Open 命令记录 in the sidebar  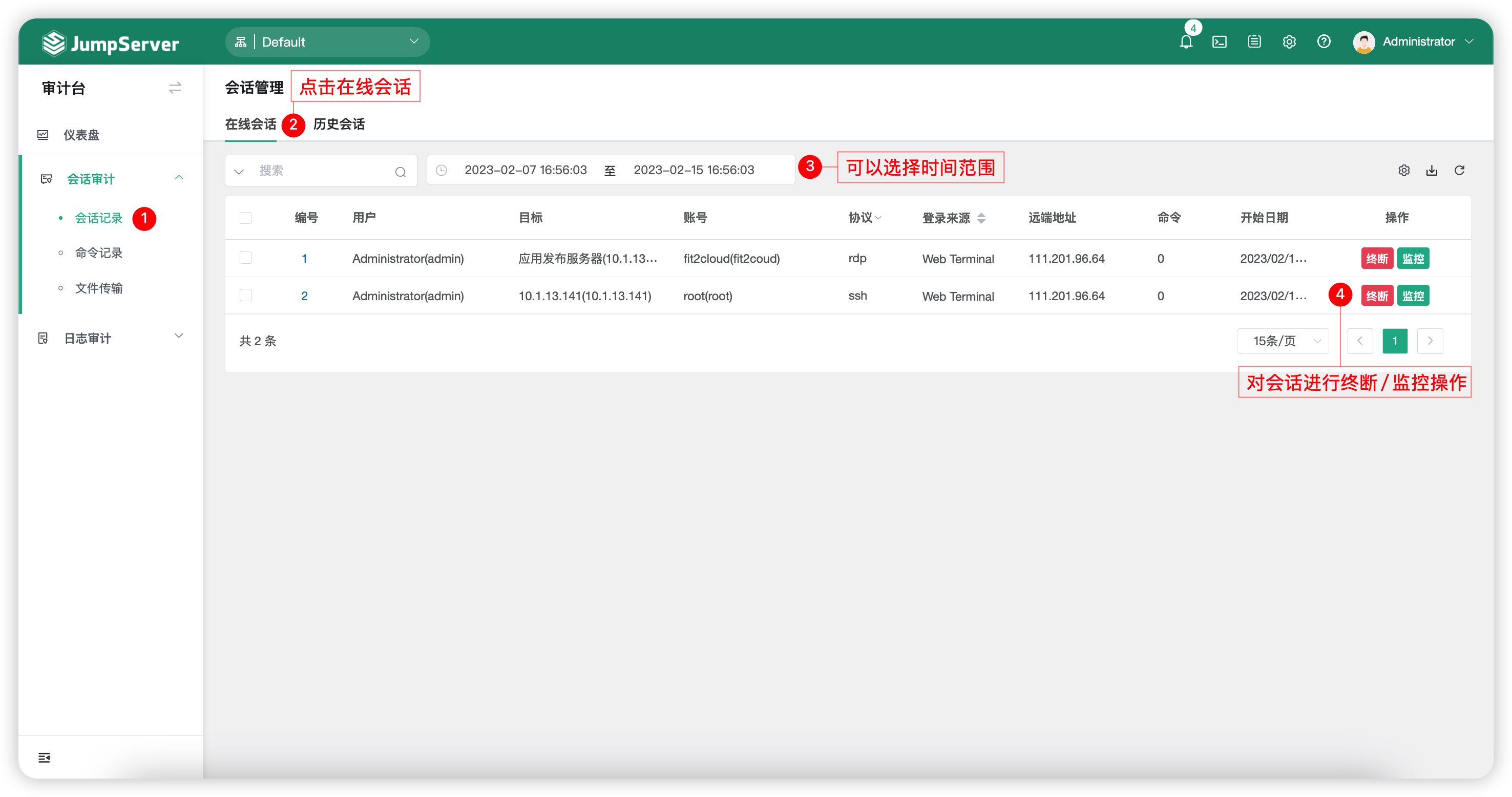(99, 253)
